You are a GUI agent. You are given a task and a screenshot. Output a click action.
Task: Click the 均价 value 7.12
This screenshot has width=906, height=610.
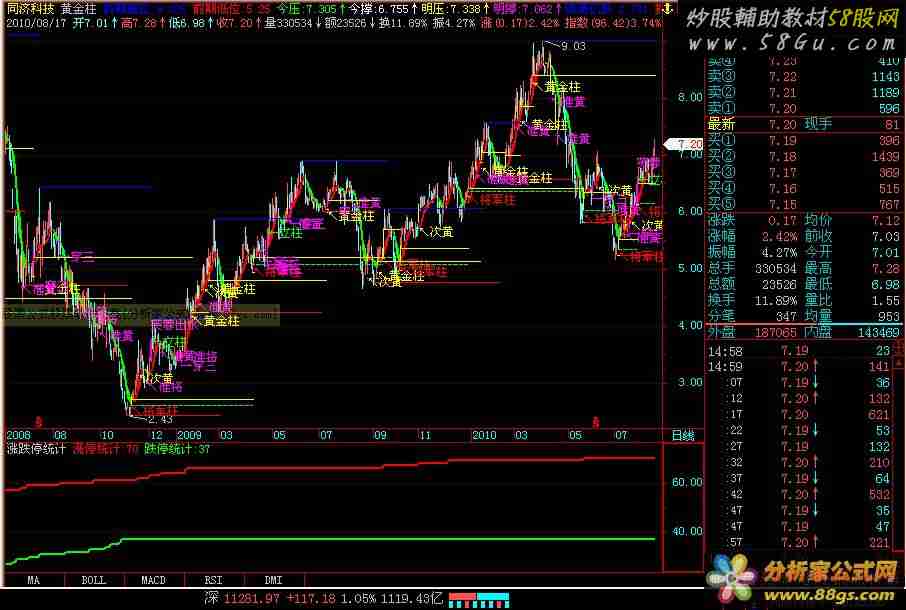[x=885, y=221]
